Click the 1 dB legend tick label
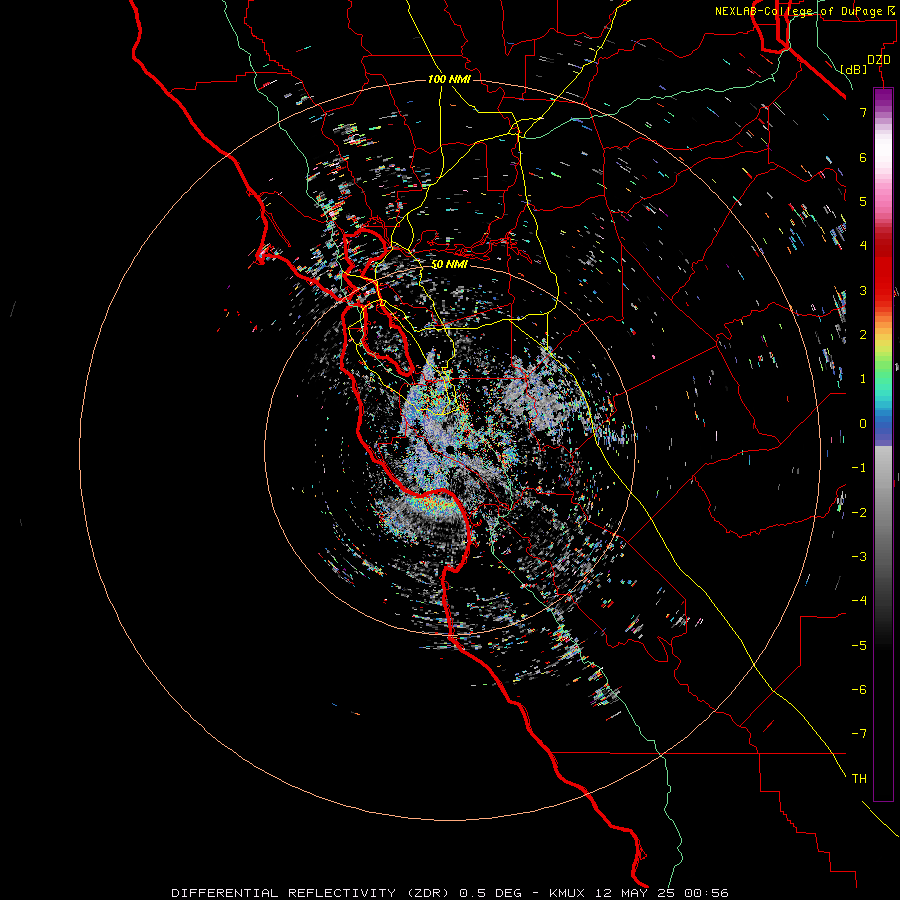This screenshot has width=900, height=900. click(x=863, y=379)
